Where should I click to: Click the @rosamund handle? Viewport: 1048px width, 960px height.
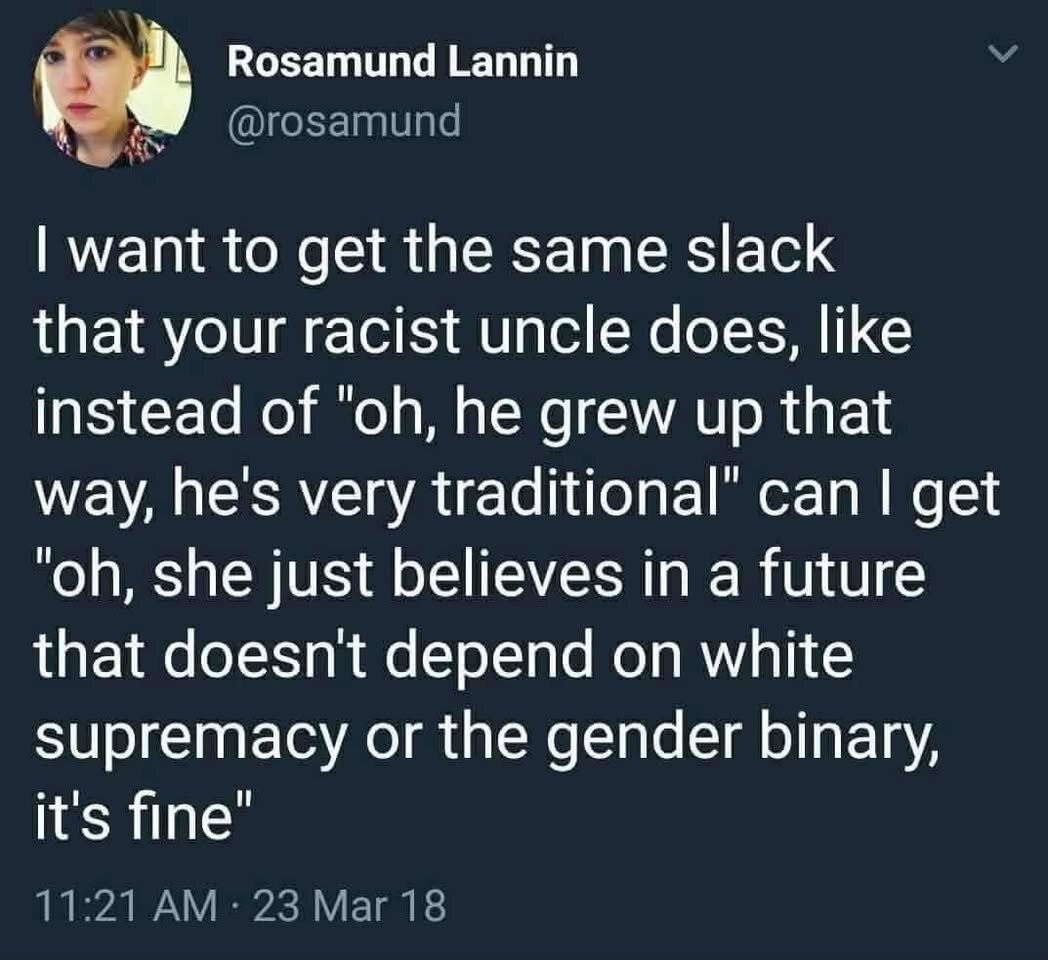pyautogui.click(x=345, y=122)
